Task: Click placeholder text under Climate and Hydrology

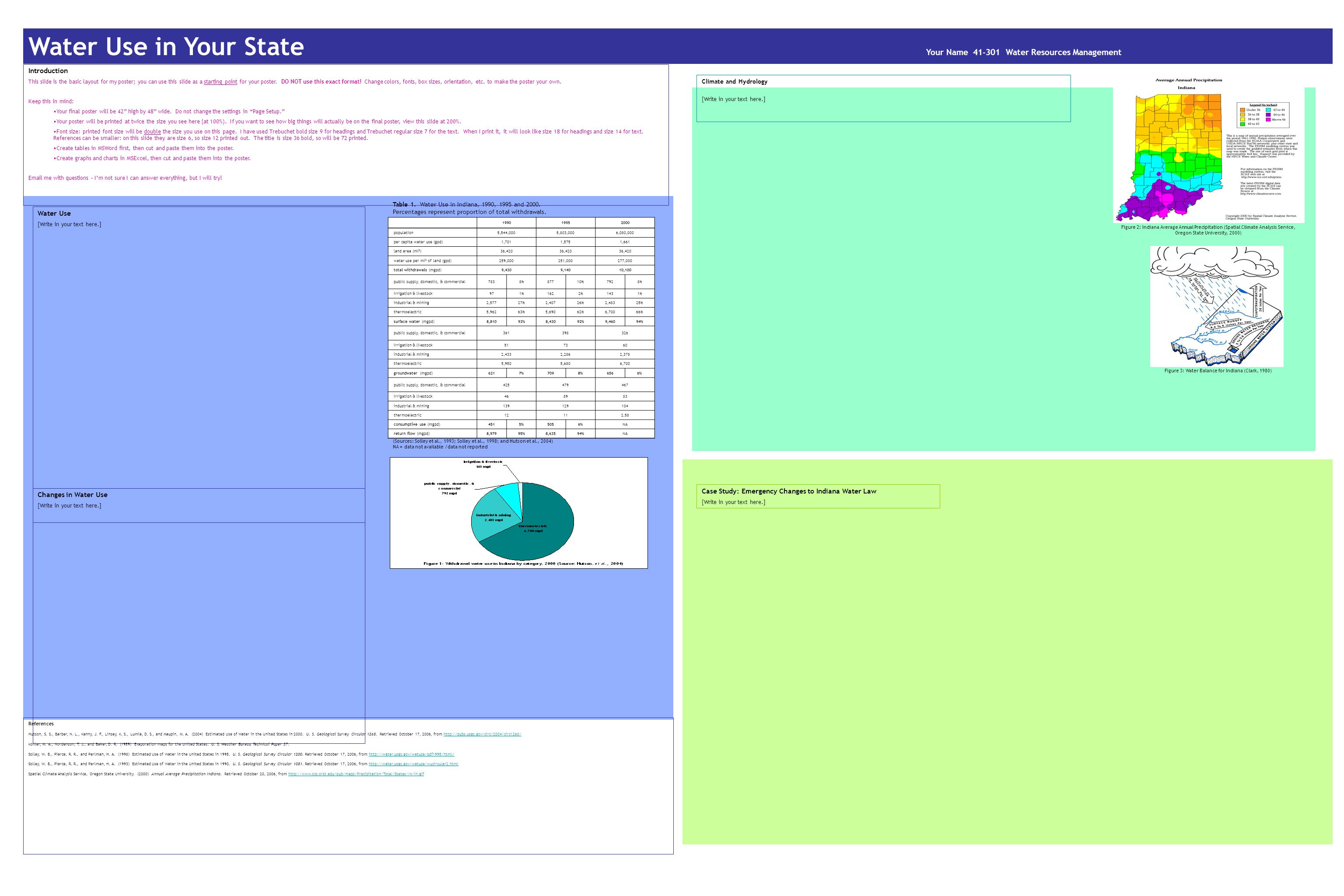Action: pos(733,99)
